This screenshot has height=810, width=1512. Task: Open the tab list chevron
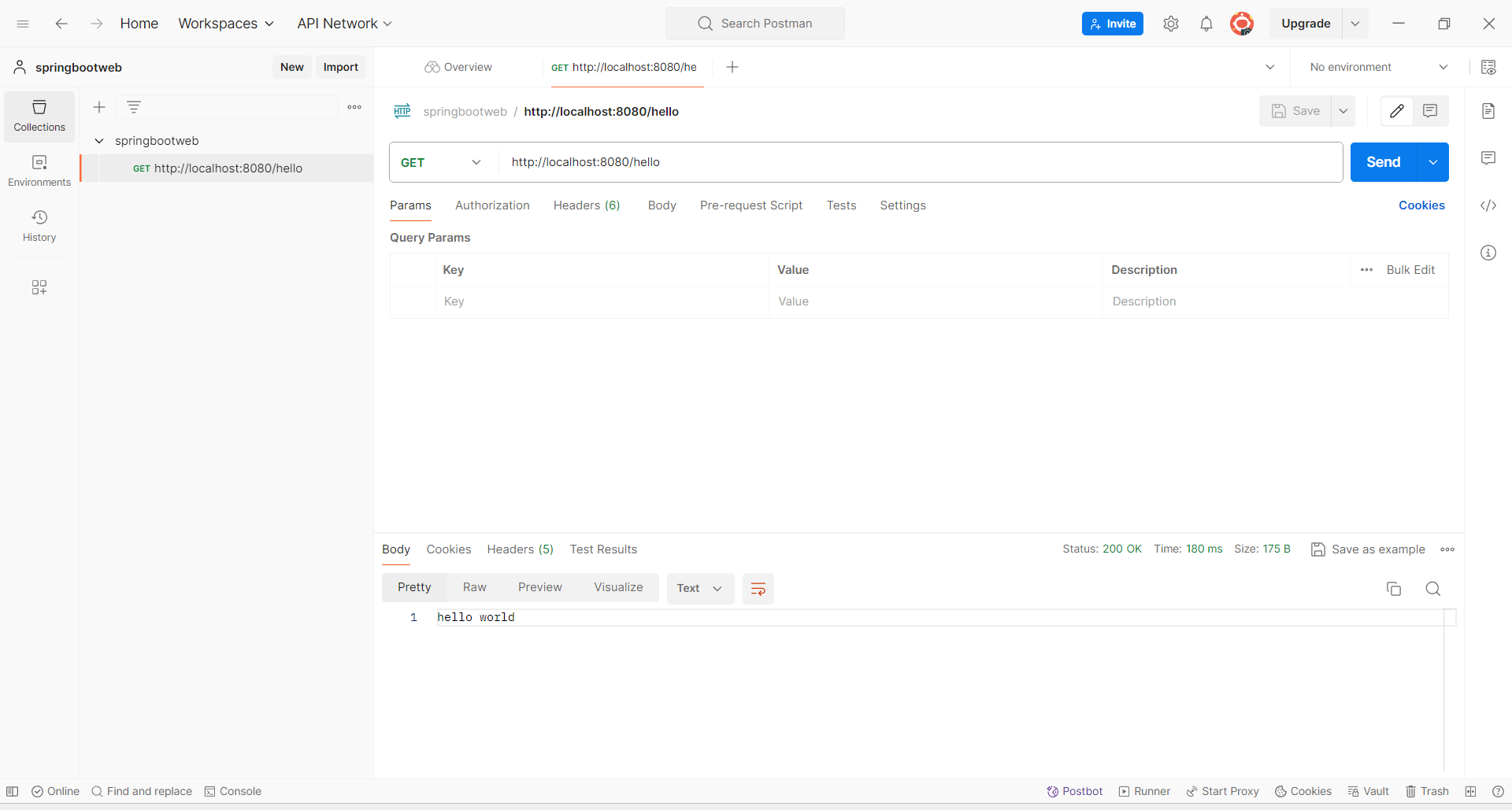[x=1270, y=67]
